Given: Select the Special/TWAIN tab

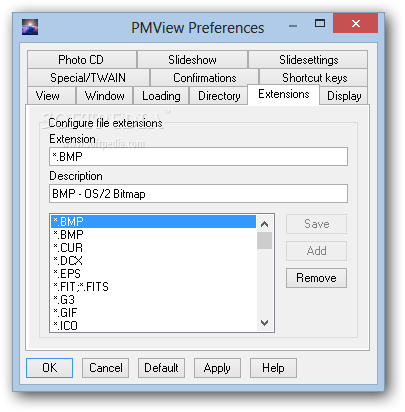Looking at the screenshot, I should [88, 78].
